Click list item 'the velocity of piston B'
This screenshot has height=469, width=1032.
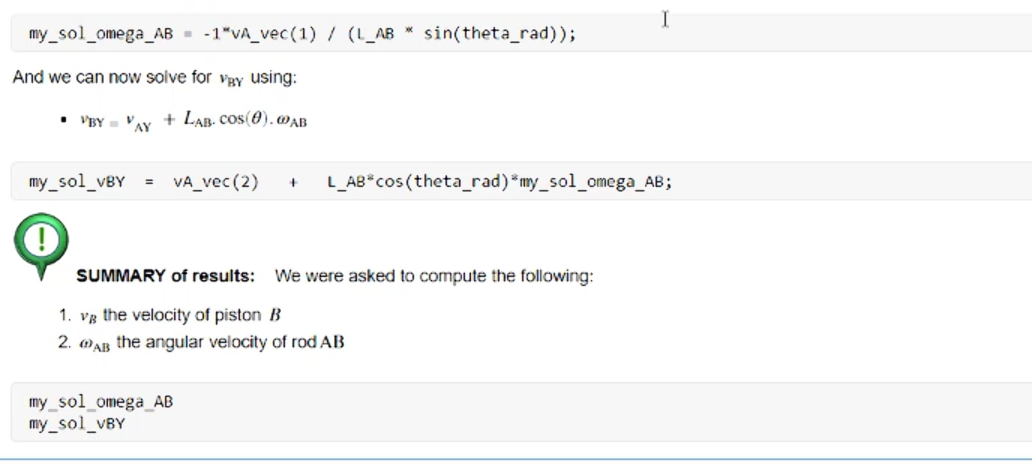pyautogui.click(x=190, y=315)
